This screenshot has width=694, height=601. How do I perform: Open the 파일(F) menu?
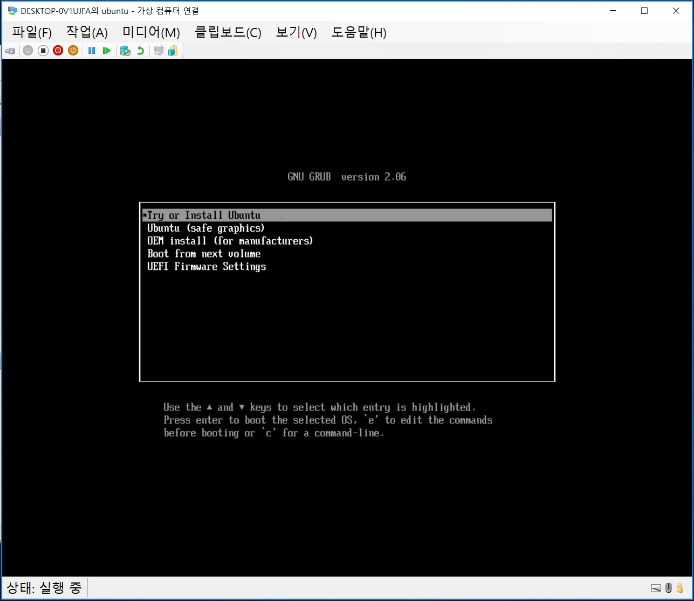(31, 32)
